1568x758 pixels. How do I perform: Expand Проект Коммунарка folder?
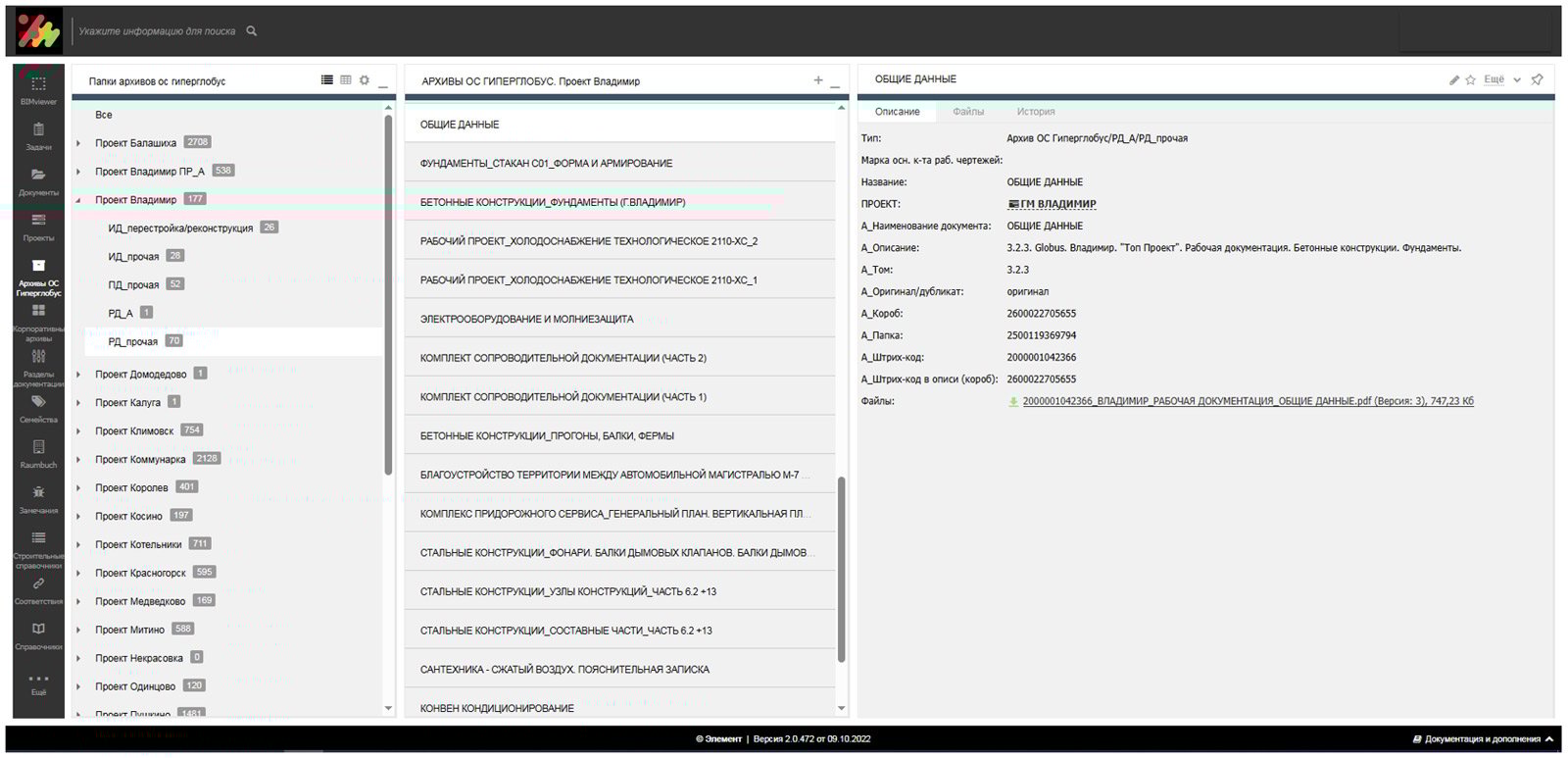click(x=78, y=460)
